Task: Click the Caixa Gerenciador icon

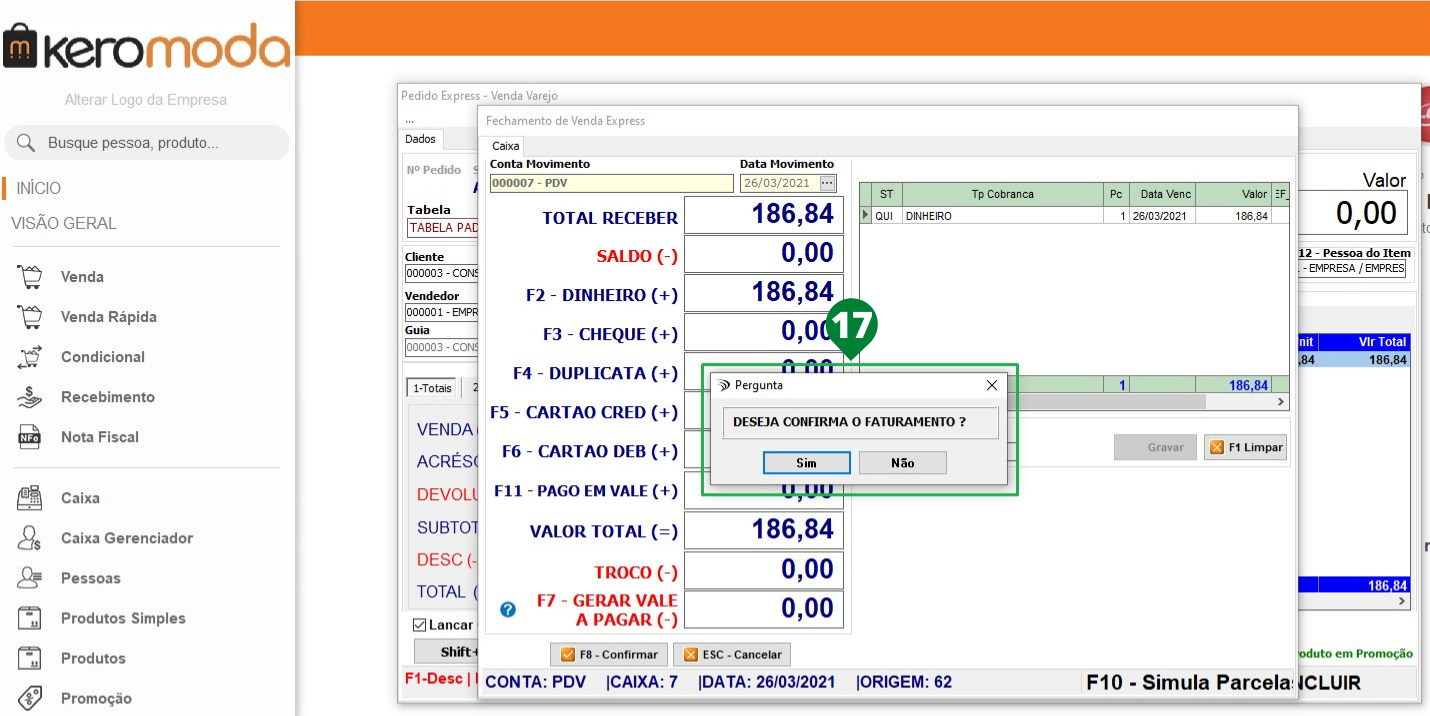Action: 30,538
